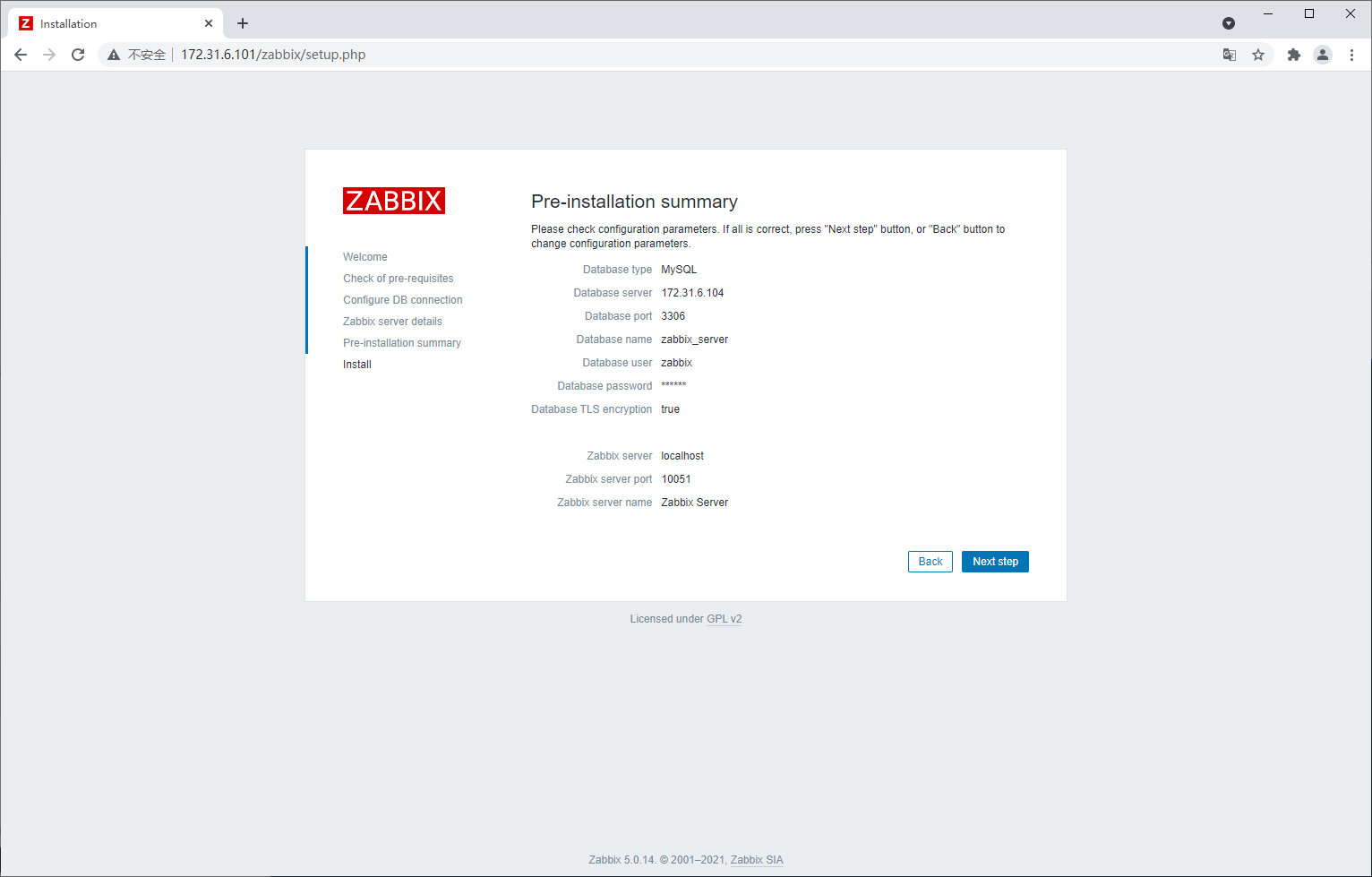Open the Google Translate icon in address bar
Image resolution: width=1372 pixels, height=877 pixels.
(1229, 54)
